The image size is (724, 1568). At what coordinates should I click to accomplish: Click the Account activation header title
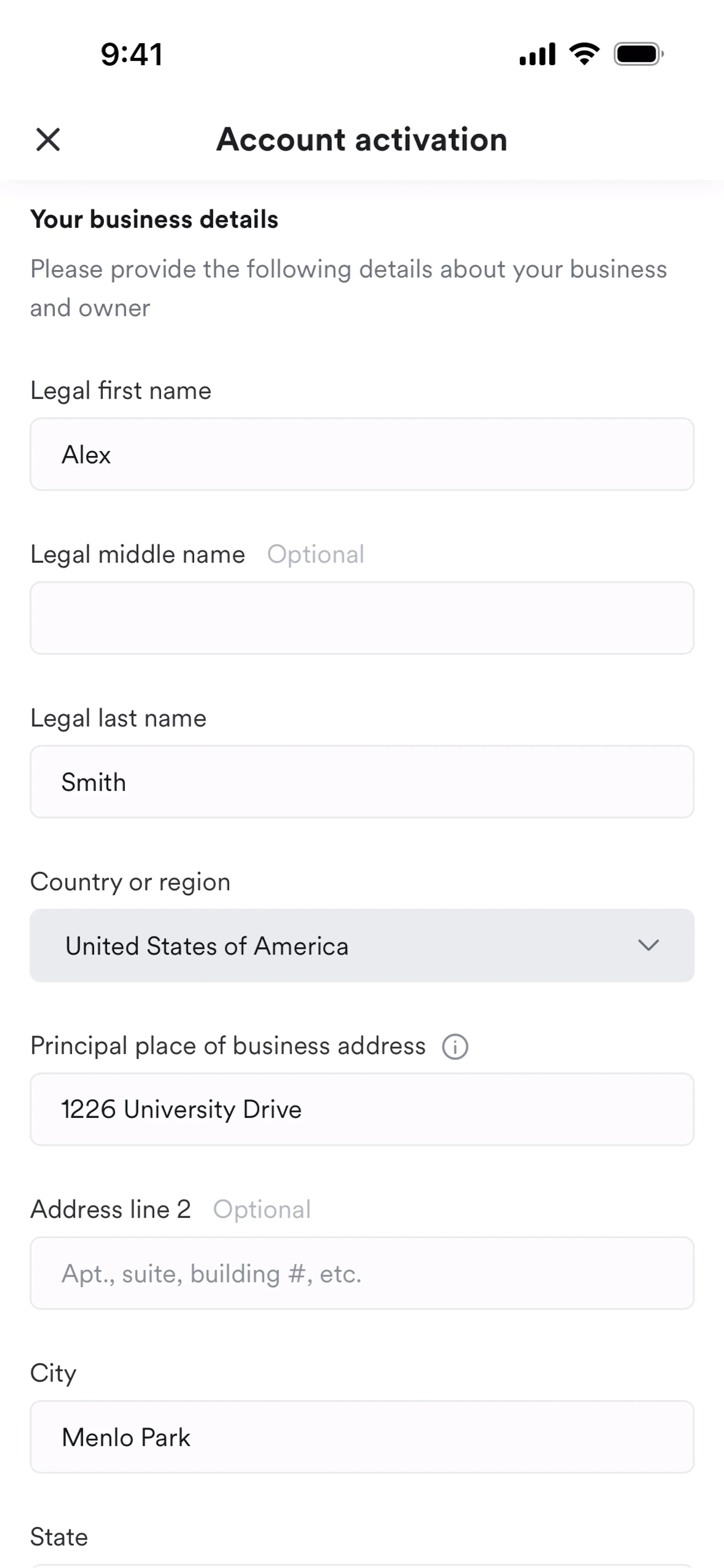coord(362,139)
